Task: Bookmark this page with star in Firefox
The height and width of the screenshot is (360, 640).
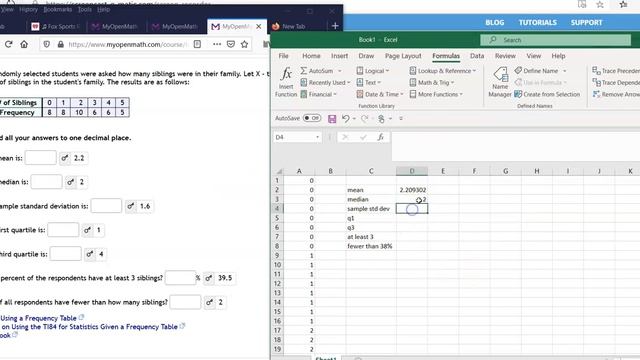Action: click(244, 44)
